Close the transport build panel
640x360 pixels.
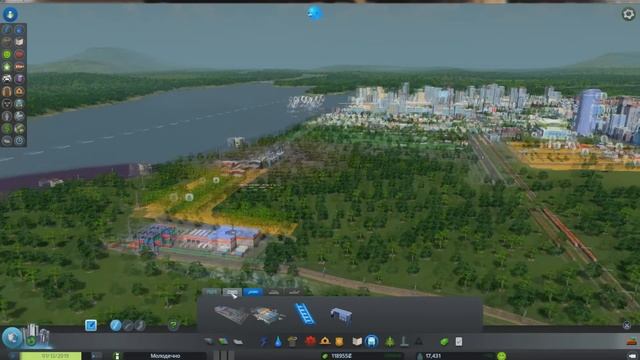coord(627,325)
